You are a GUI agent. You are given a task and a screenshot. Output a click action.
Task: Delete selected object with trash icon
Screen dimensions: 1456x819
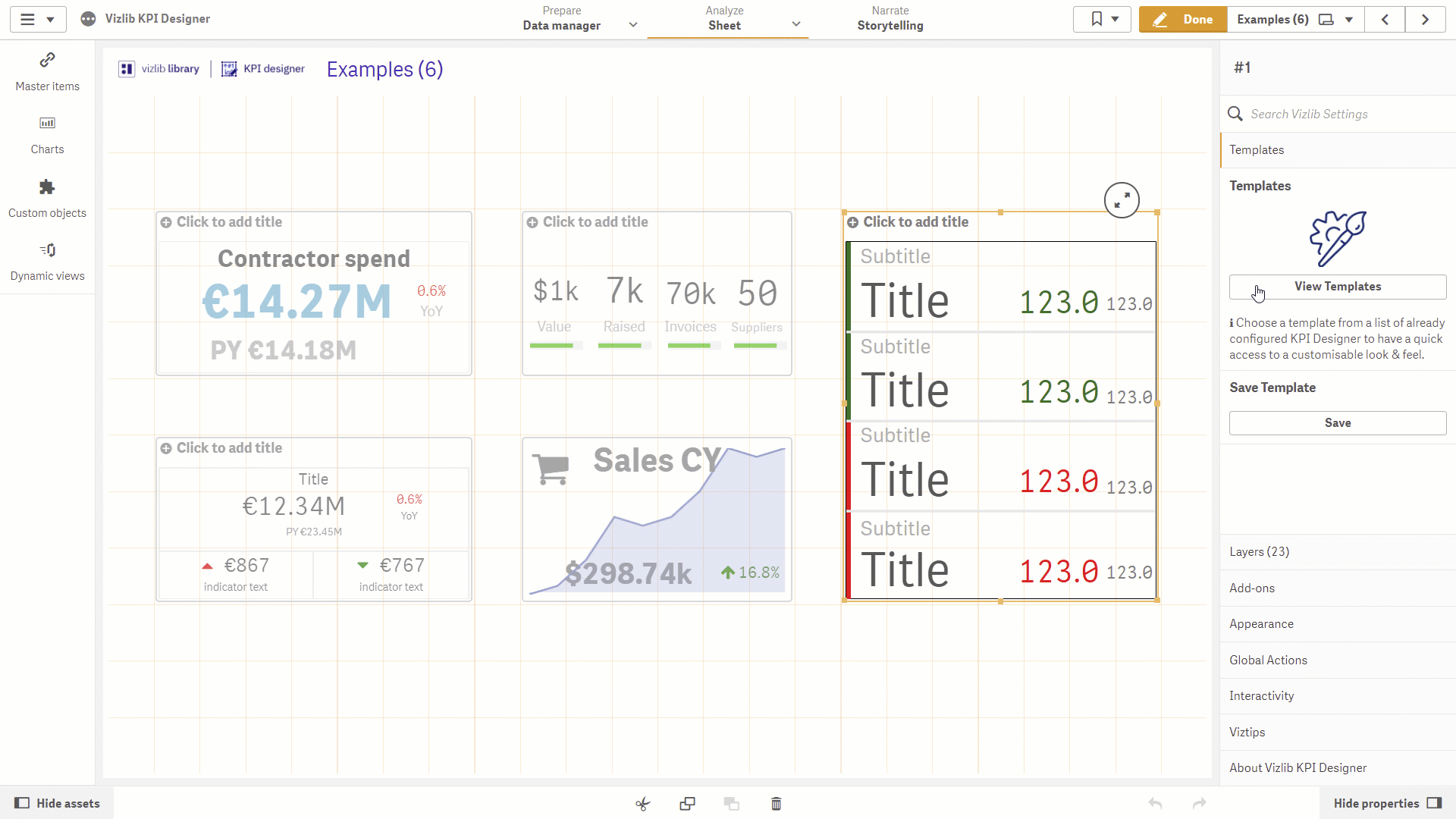[x=776, y=804]
